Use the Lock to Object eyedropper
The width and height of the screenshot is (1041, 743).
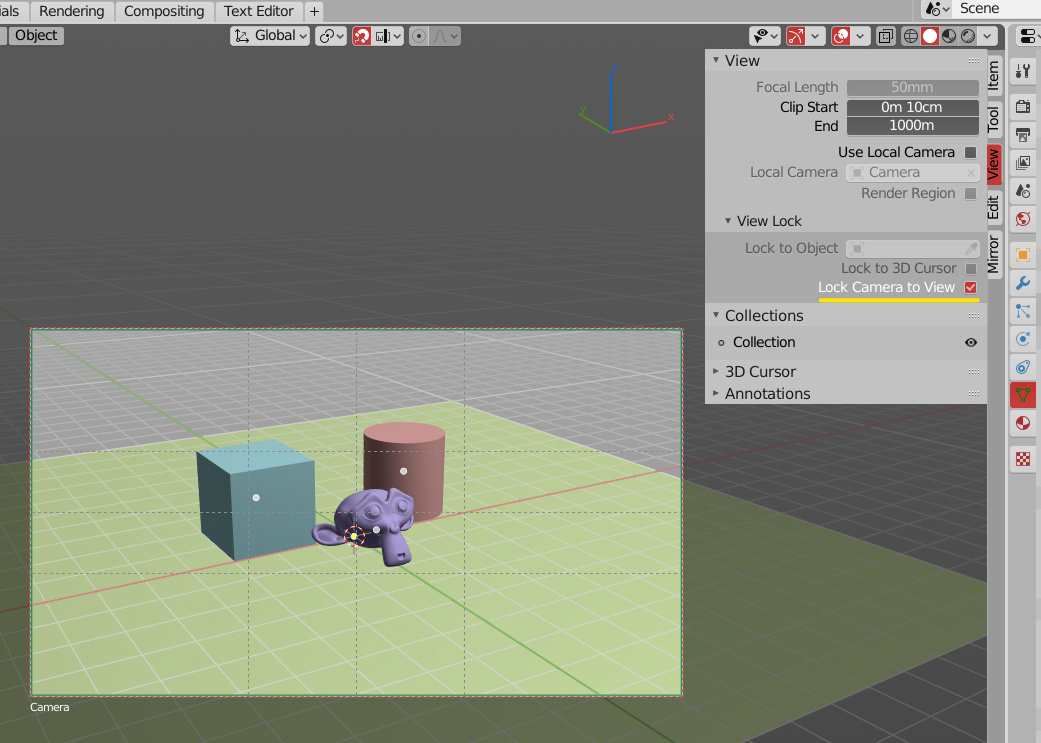[971, 248]
